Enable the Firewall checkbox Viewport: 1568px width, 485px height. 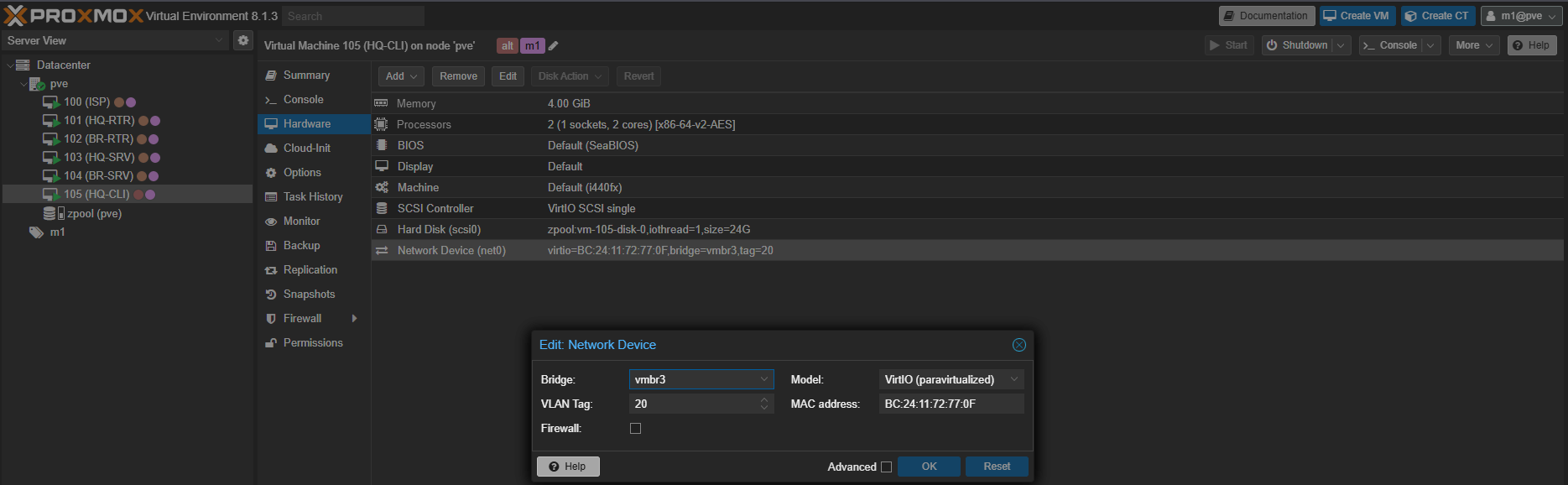[635, 429]
